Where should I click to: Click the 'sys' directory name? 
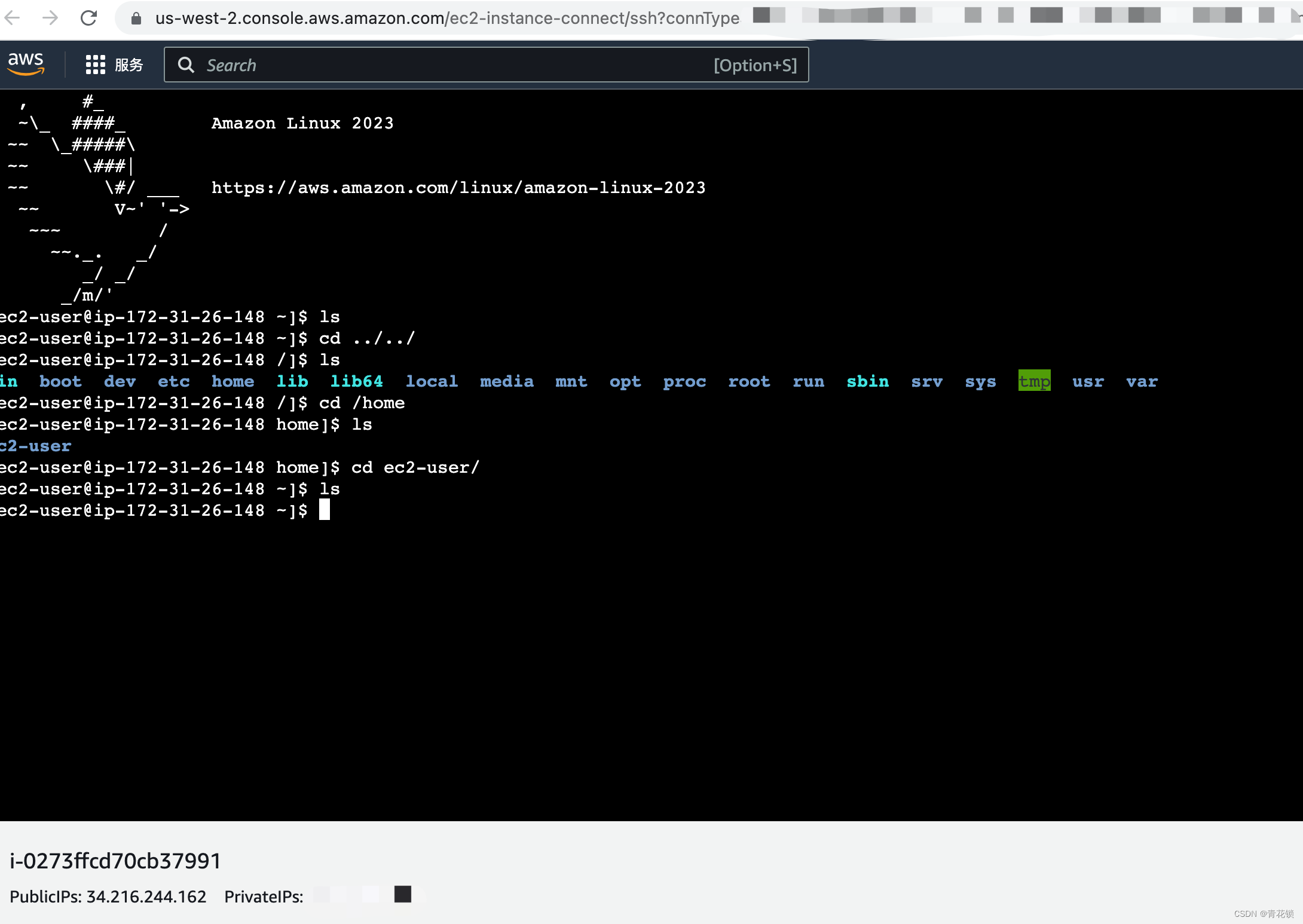[x=980, y=382]
